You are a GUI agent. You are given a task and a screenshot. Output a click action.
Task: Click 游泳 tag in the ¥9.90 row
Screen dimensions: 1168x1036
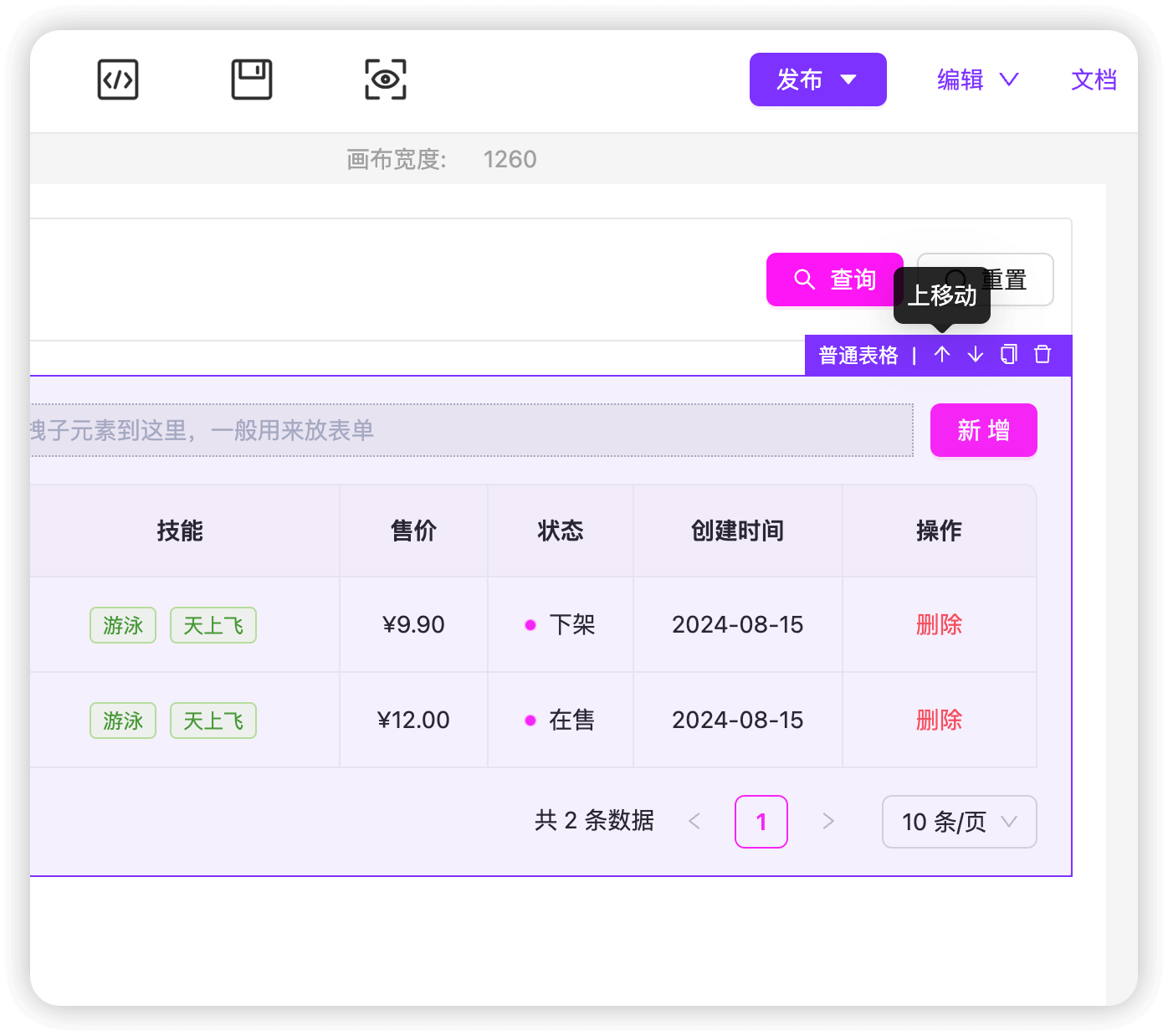(x=123, y=625)
